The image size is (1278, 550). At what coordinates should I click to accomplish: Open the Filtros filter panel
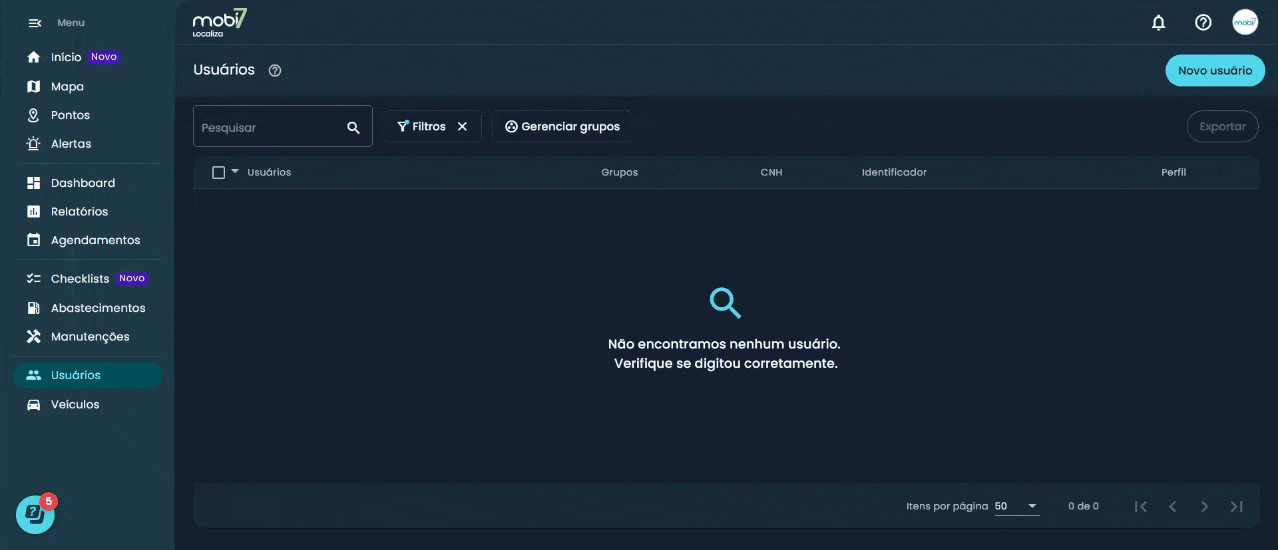point(421,127)
